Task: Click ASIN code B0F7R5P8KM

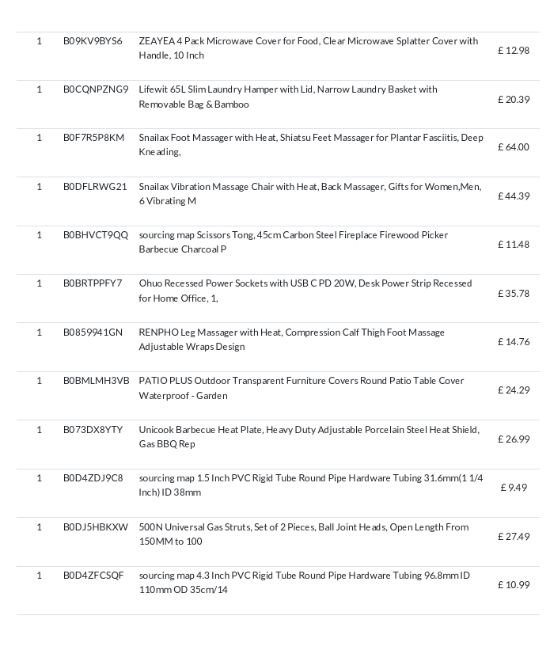Action: point(94,138)
